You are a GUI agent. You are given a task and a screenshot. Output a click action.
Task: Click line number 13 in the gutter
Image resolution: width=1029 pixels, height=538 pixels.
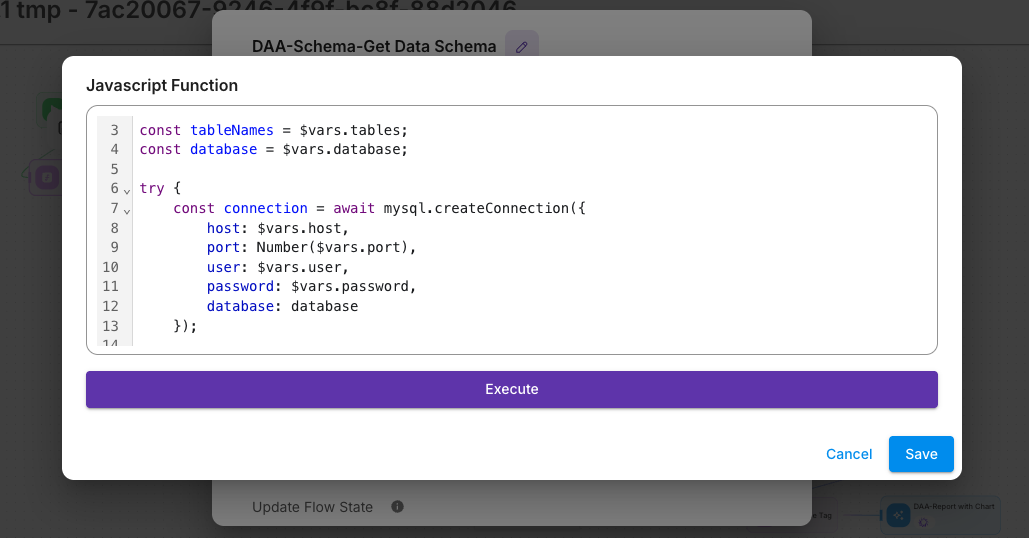point(110,326)
